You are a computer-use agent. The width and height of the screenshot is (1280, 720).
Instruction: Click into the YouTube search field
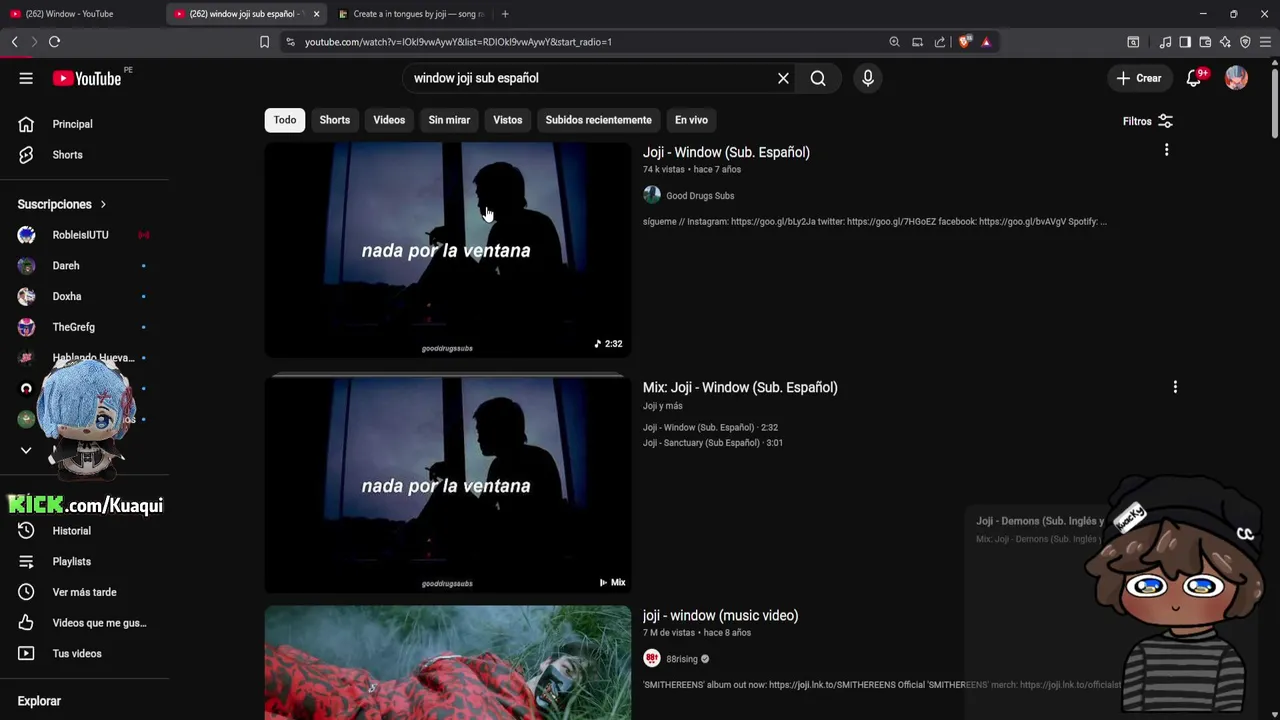pos(590,78)
